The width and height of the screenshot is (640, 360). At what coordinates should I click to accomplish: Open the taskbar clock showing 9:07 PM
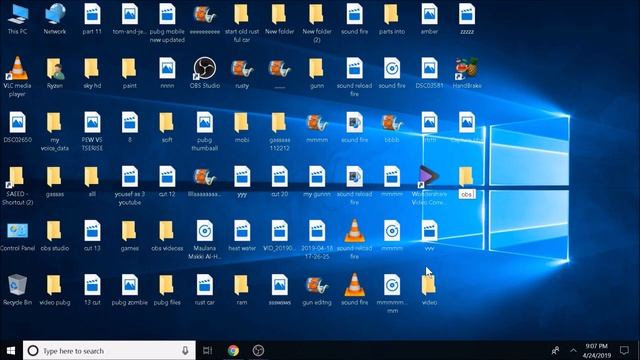click(597, 351)
